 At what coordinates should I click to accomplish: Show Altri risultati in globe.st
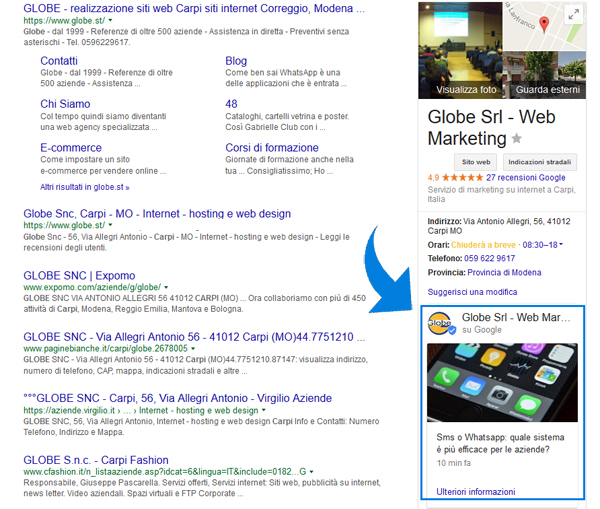click(85, 187)
